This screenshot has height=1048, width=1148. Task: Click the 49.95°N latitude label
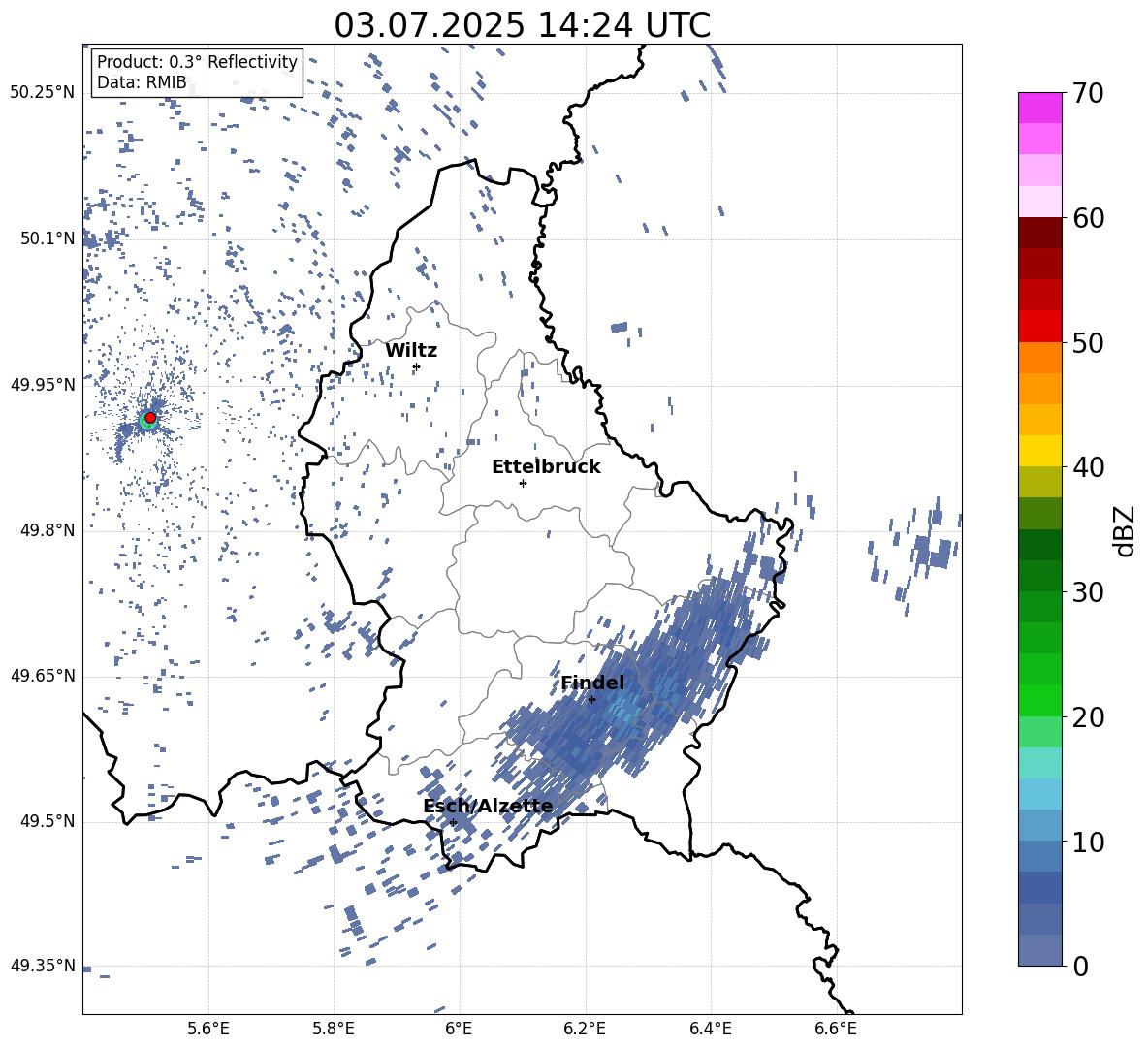43,385
